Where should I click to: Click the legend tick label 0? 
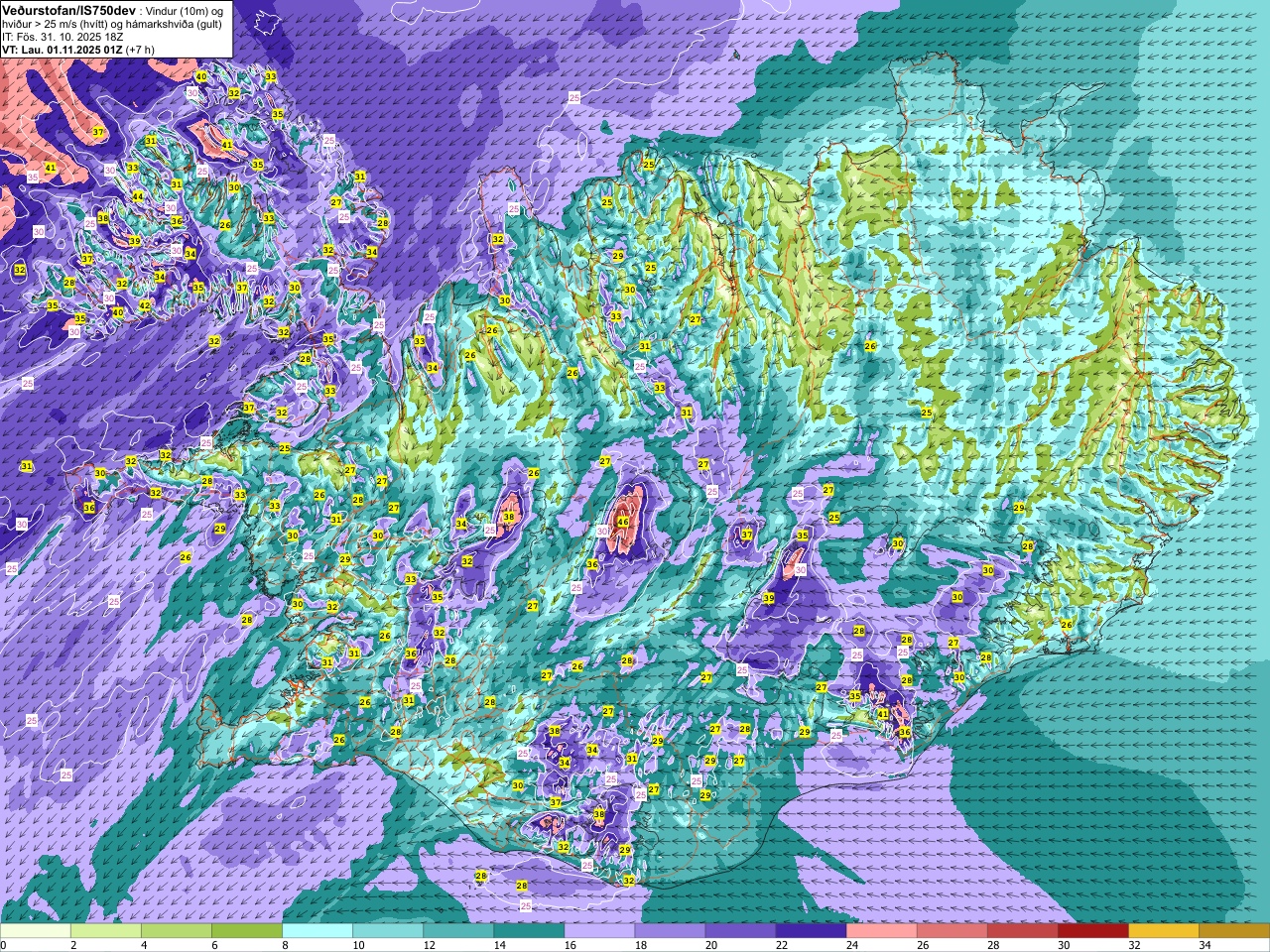click(x=4, y=945)
